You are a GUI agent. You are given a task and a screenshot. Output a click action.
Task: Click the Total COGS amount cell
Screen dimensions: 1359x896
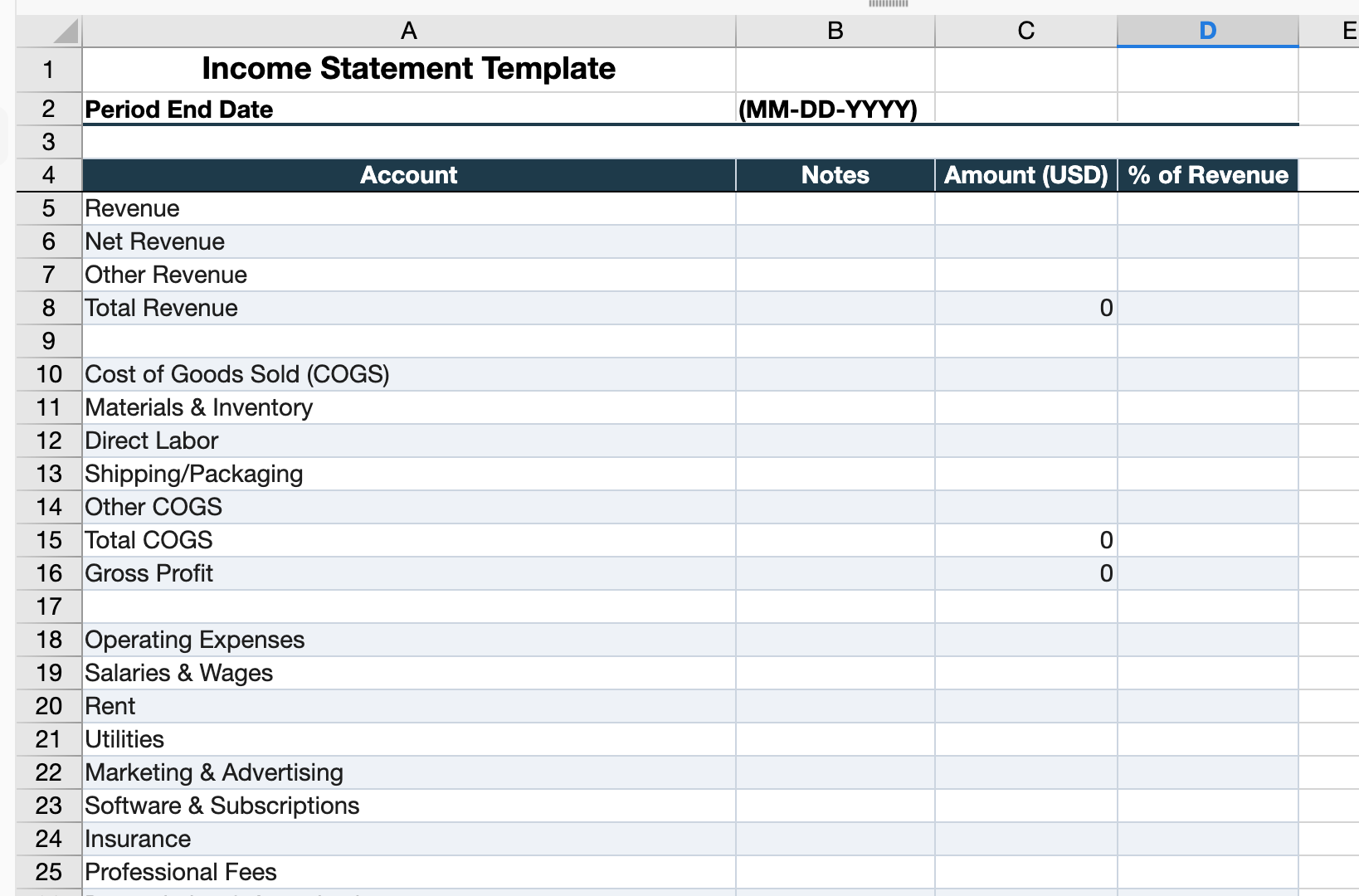click(x=1025, y=540)
